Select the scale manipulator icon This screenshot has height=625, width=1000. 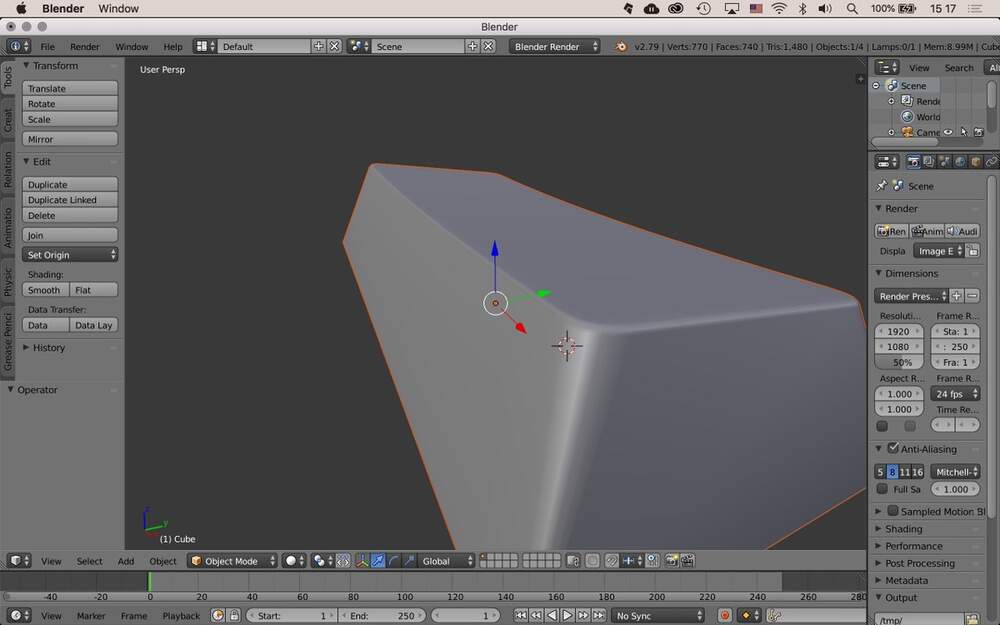pos(409,561)
